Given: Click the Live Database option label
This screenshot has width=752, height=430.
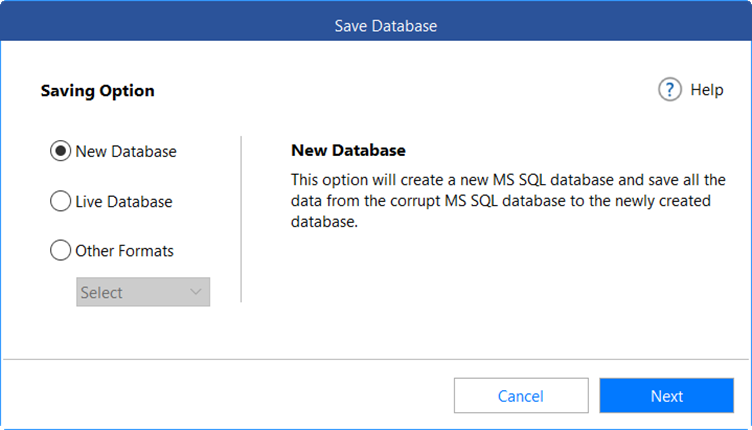Looking at the screenshot, I should pos(123,201).
